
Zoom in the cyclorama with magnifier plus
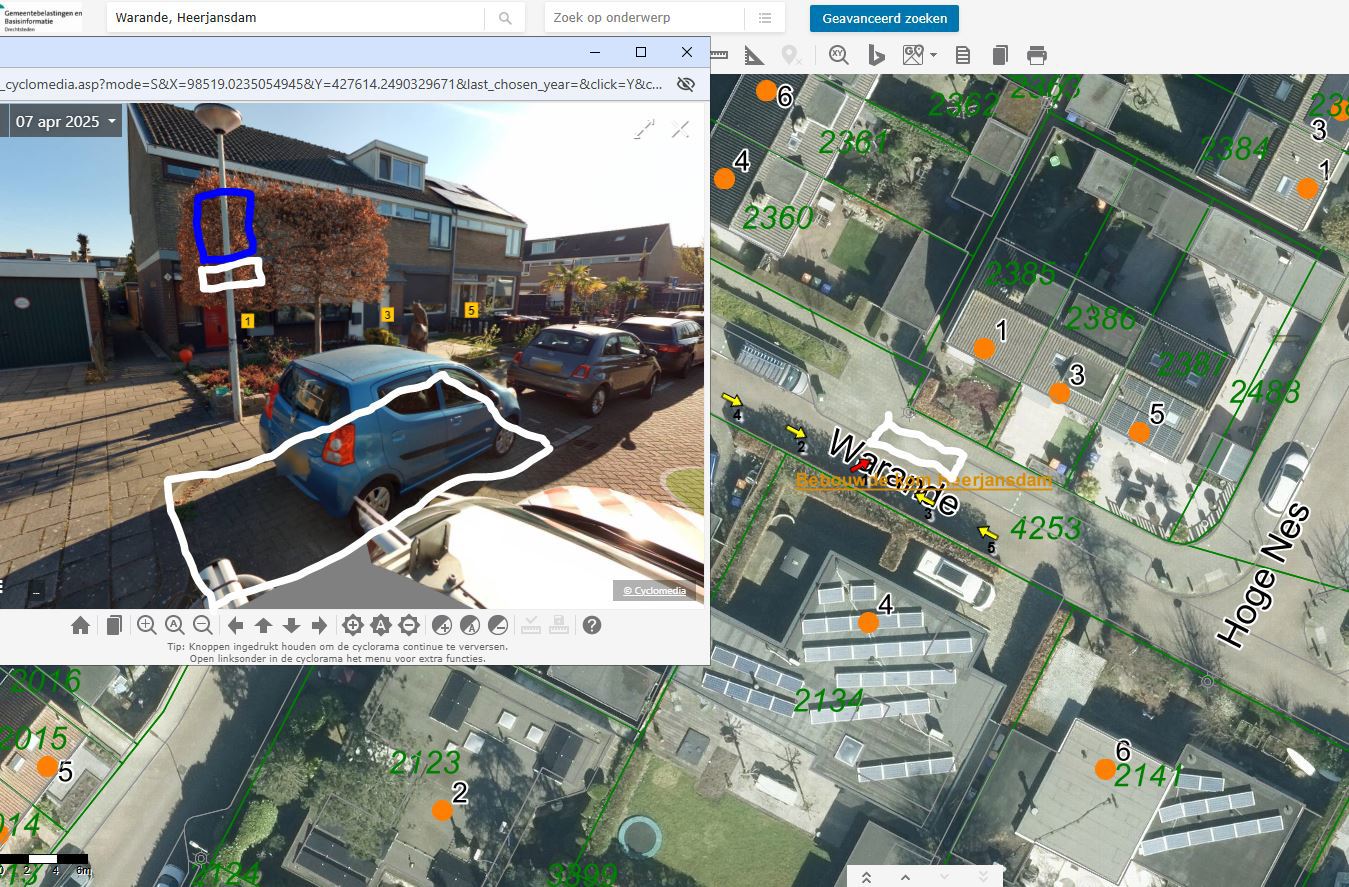pyautogui.click(x=147, y=626)
